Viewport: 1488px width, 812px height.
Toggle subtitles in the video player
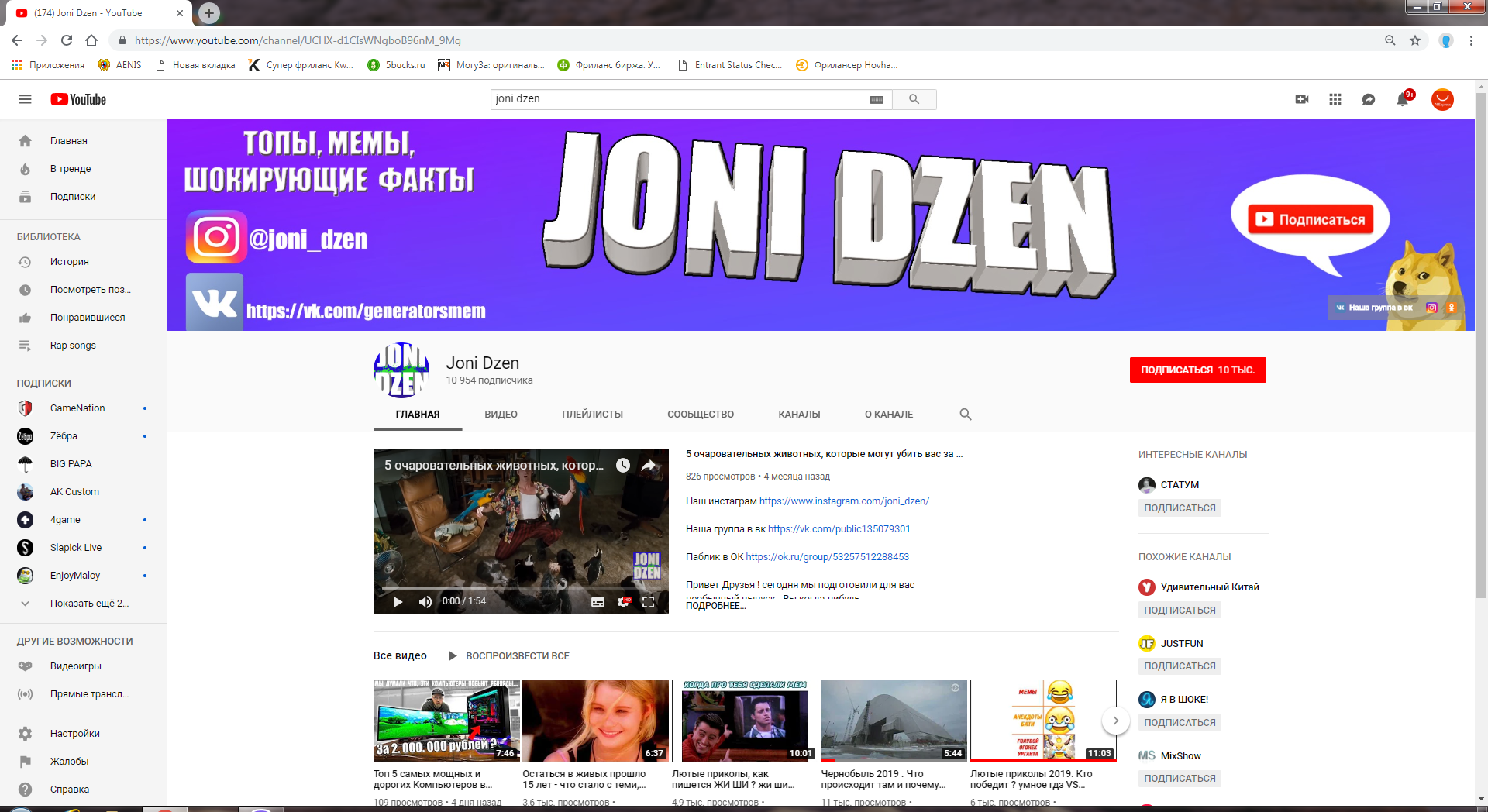[598, 602]
